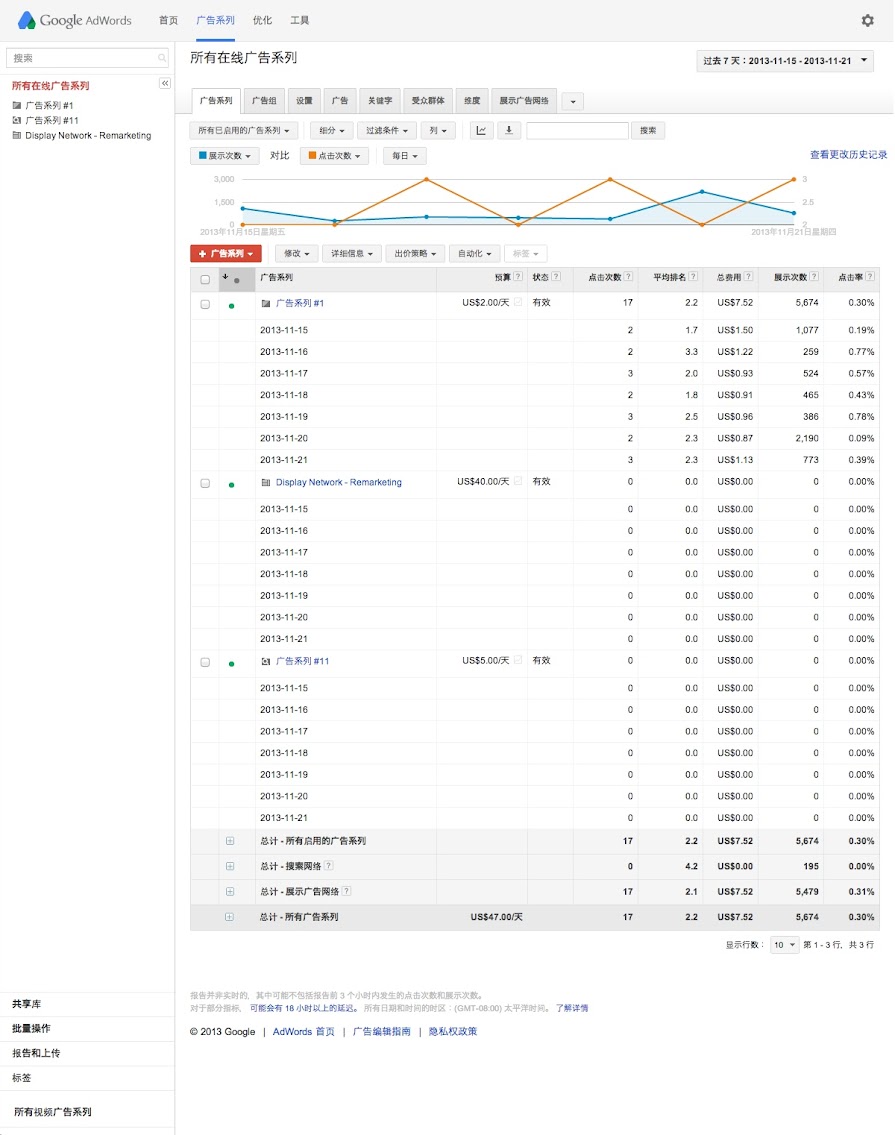Switch to the 受众群体 tab
Screen dimensions: 895x1135
(428, 101)
